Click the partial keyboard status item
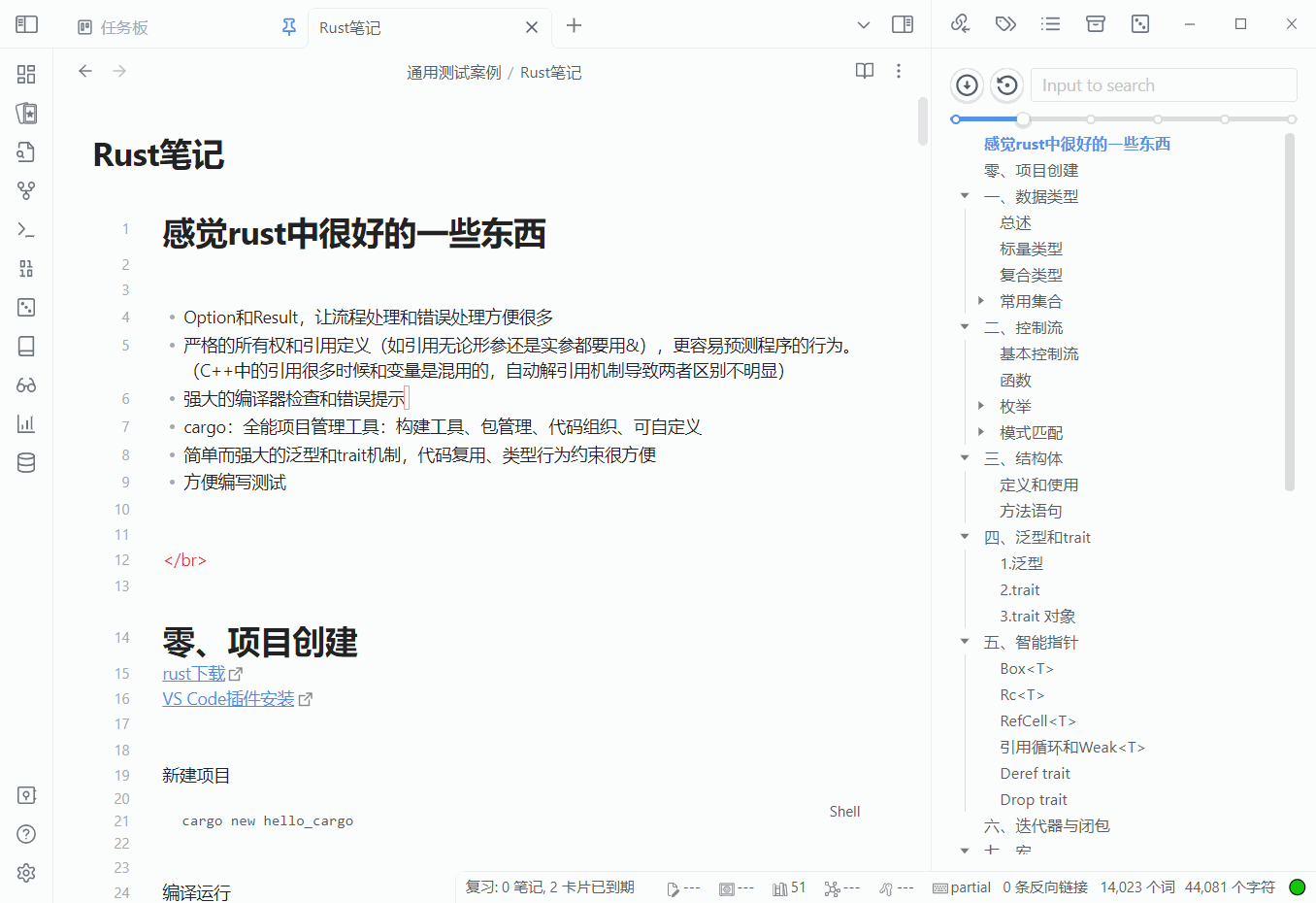 pos(962,886)
